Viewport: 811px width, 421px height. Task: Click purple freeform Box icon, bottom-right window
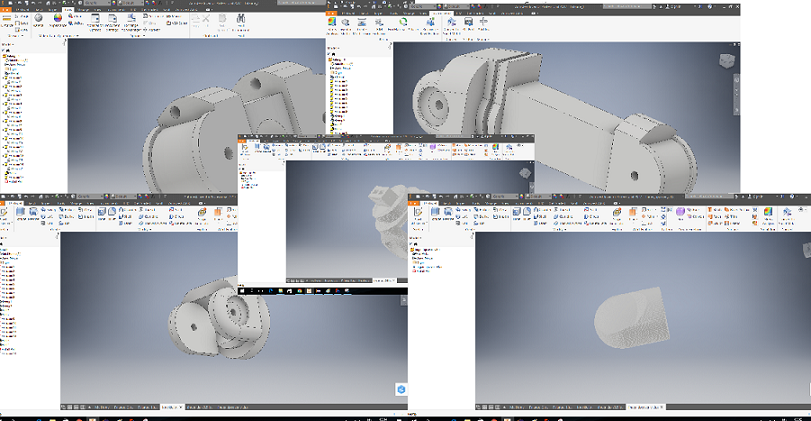coord(681,213)
